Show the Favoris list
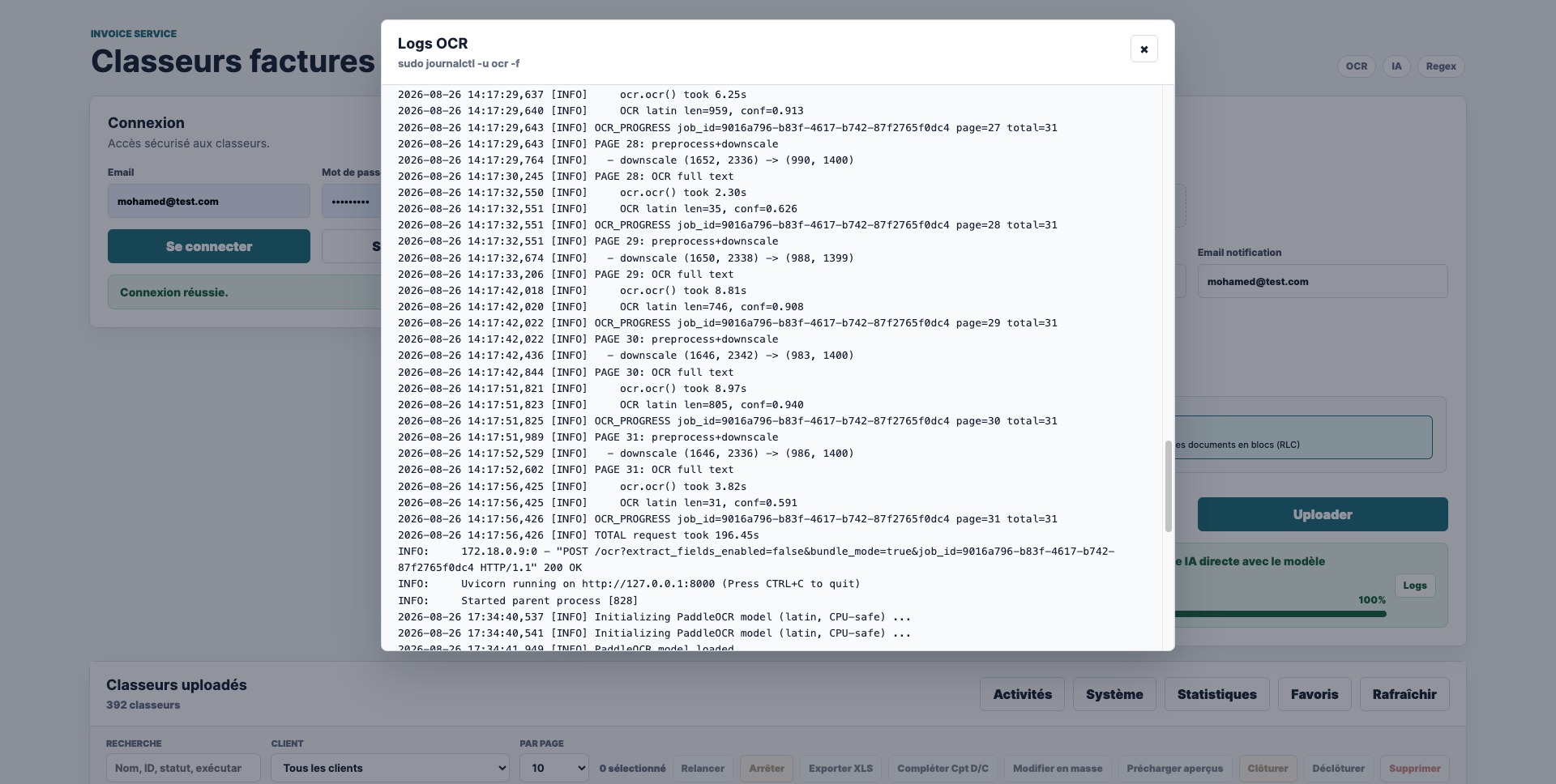Viewport: 1556px width, 784px height. (x=1314, y=694)
